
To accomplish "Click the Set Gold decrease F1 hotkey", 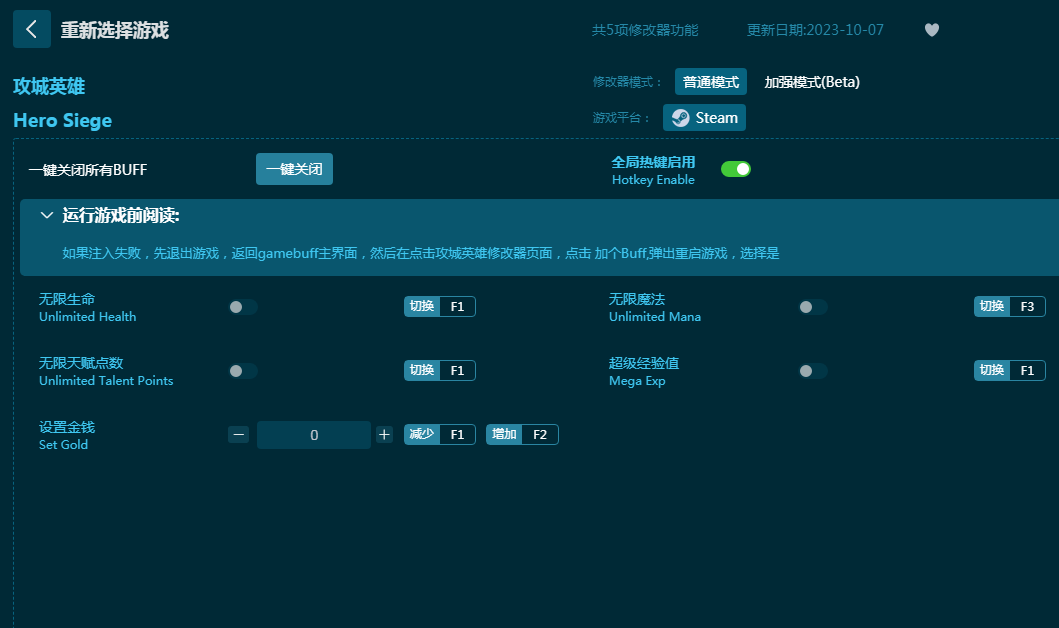I will 440,435.
